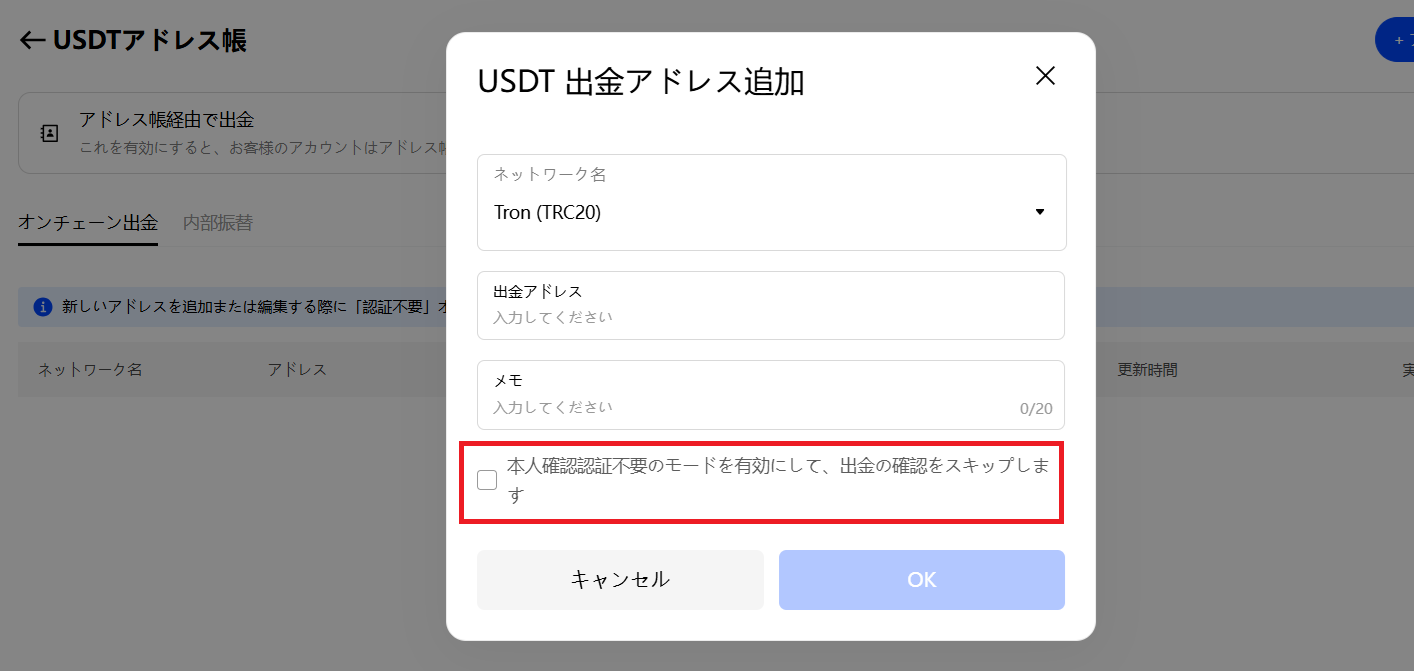Enable the skip-verification checkbox

pos(487,480)
